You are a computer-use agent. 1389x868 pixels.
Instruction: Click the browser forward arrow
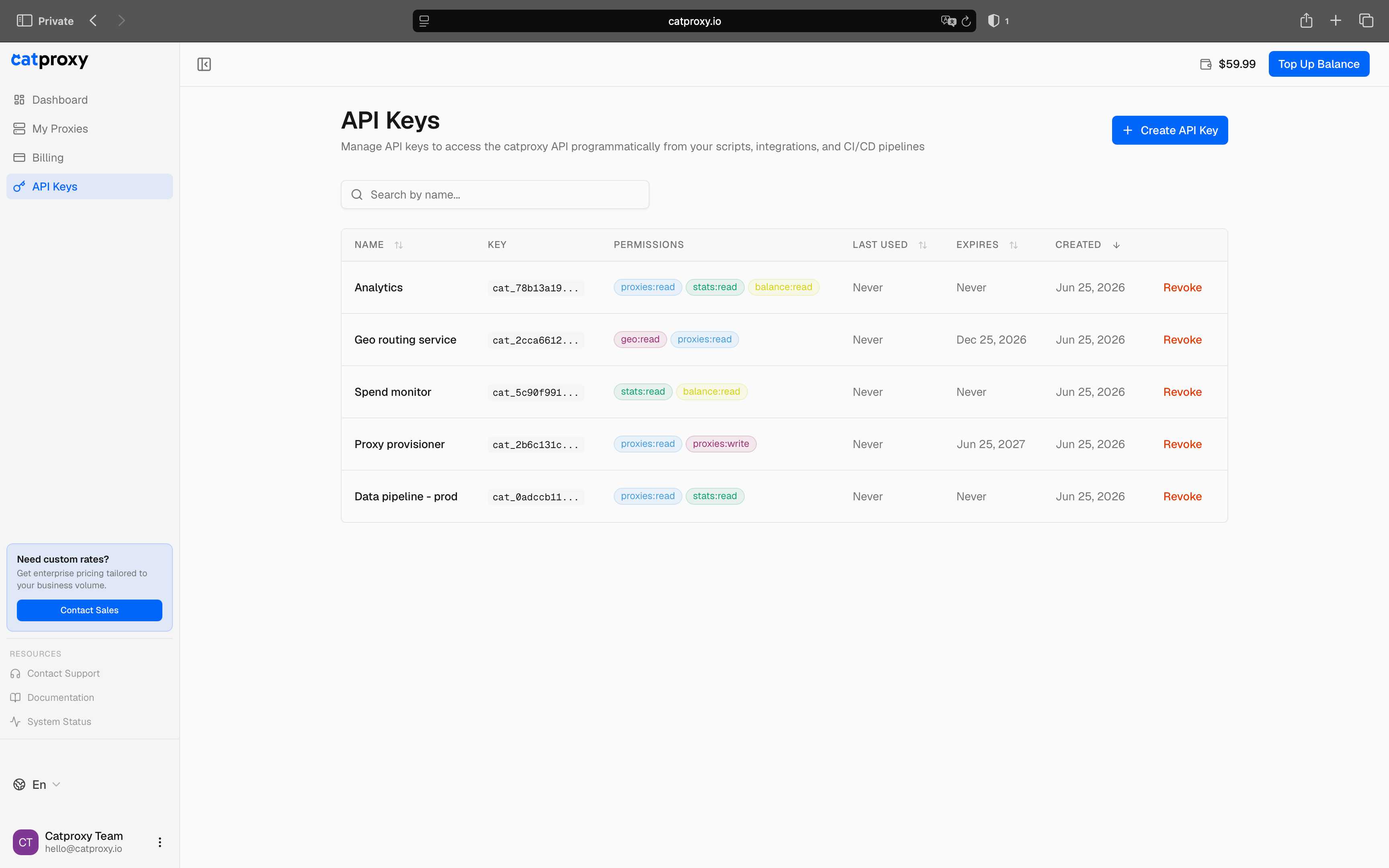click(121, 20)
